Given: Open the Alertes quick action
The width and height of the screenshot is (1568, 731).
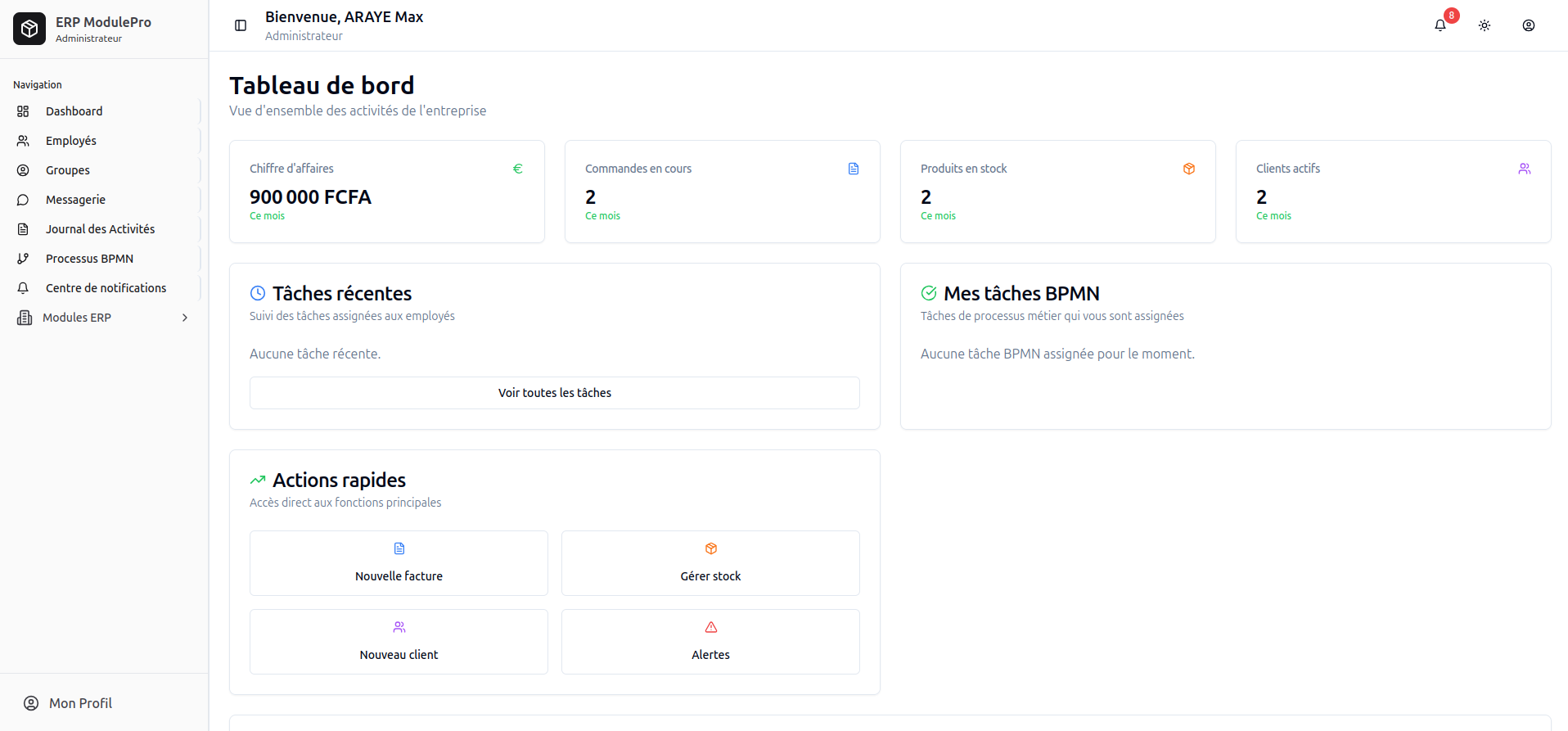Looking at the screenshot, I should coord(710,642).
